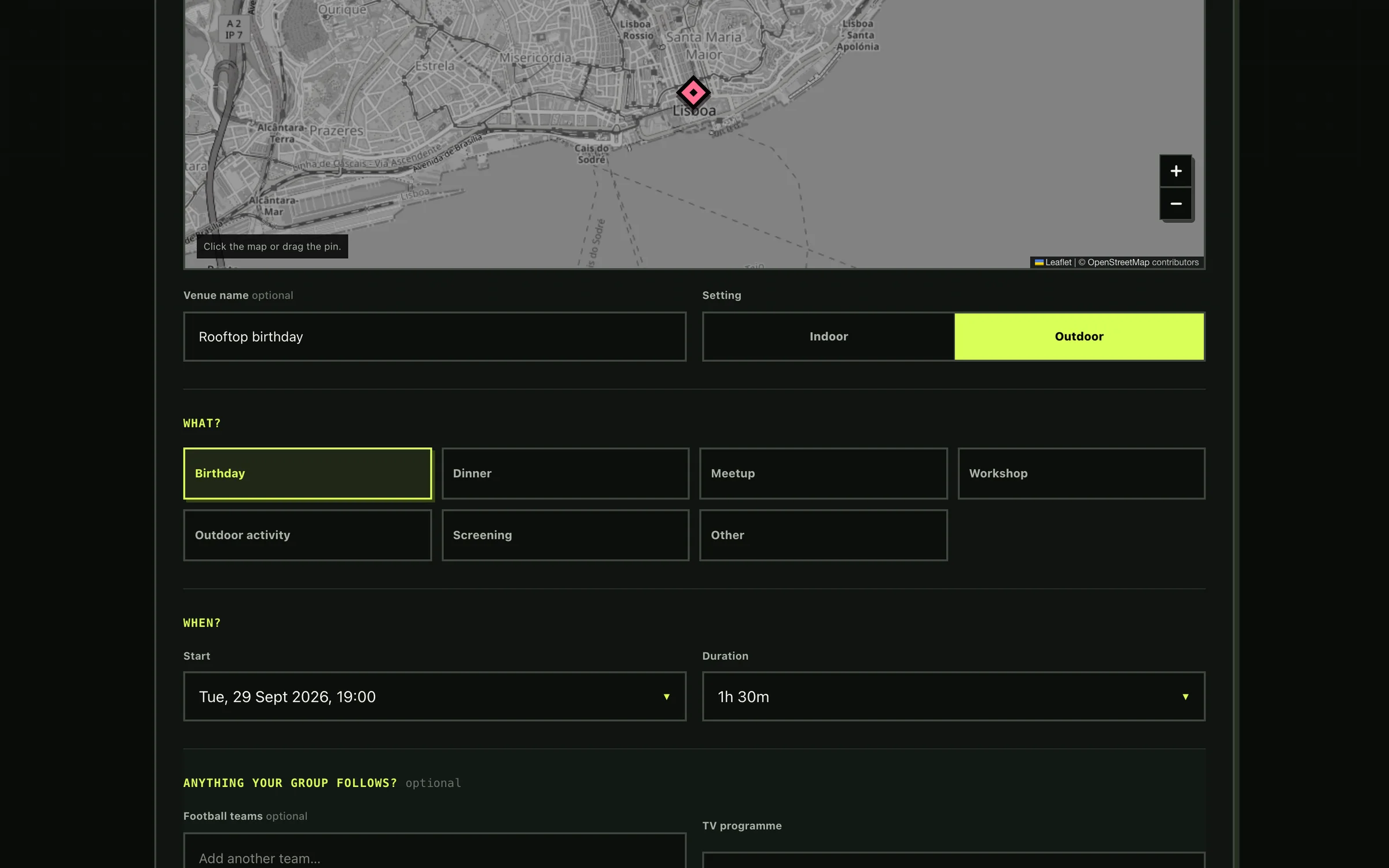Click the 'Prazeres' map label
The height and width of the screenshot is (868, 1389).
(x=336, y=131)
